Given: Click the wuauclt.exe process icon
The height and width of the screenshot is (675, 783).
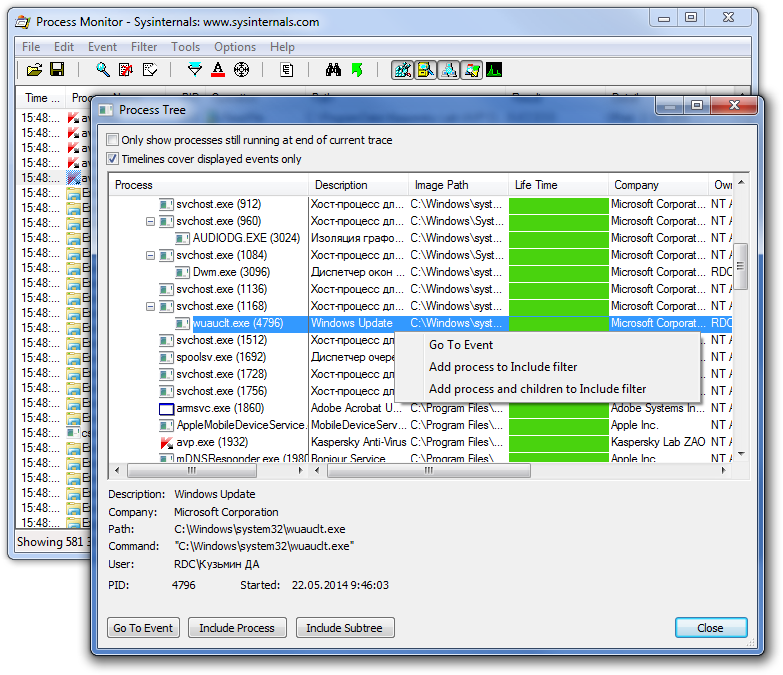Looking at the screenshot, I should [x=182, y=324].
